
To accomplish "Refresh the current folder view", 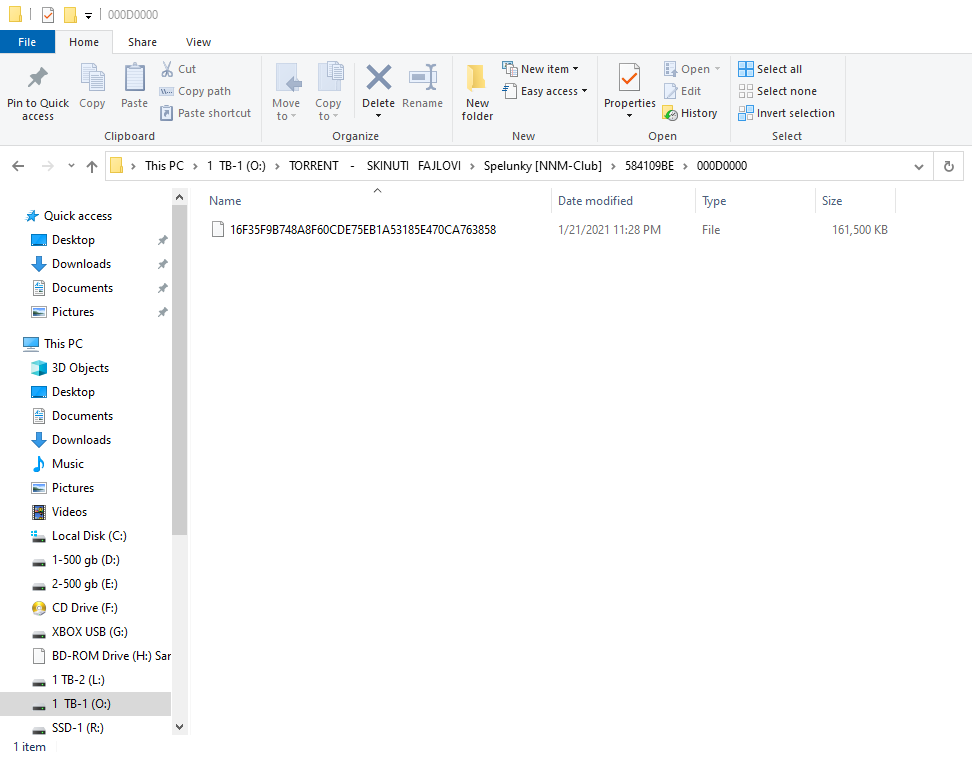I will 948,166.
